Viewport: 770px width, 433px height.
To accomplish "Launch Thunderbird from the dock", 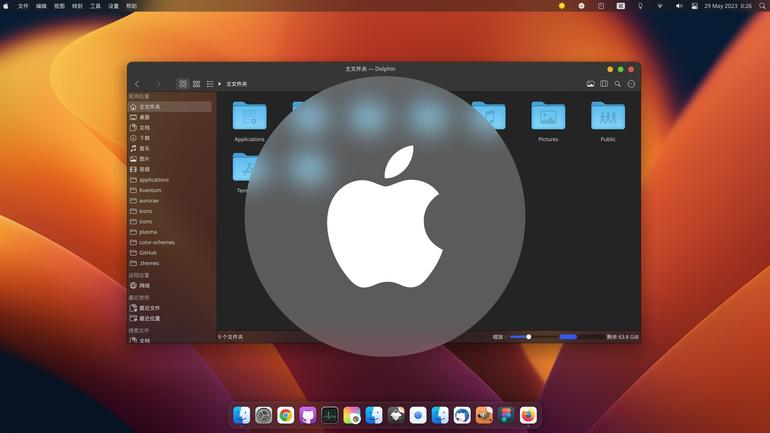I will tap(462, 415).
